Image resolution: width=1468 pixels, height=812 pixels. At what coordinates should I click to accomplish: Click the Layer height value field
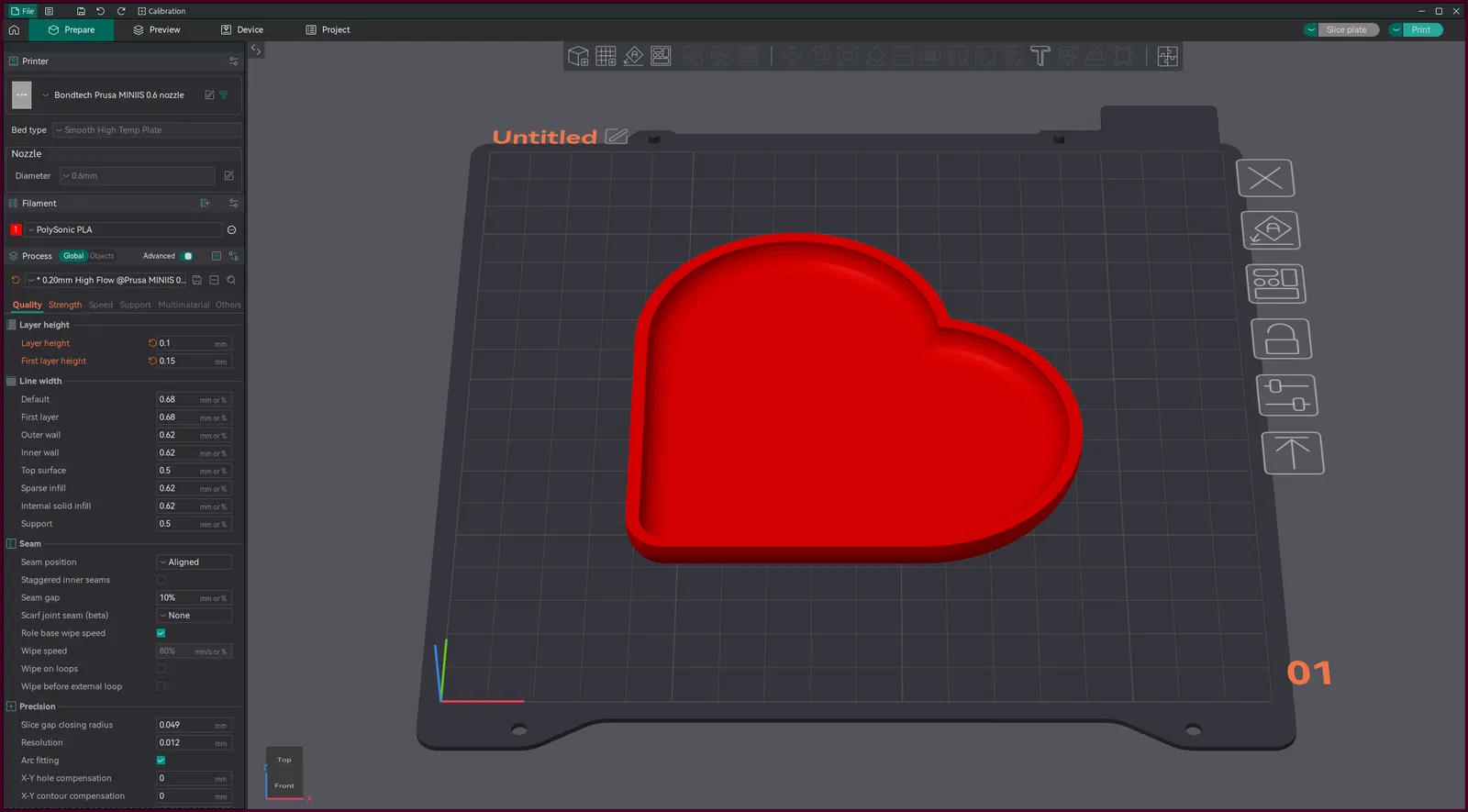point(194,343)
